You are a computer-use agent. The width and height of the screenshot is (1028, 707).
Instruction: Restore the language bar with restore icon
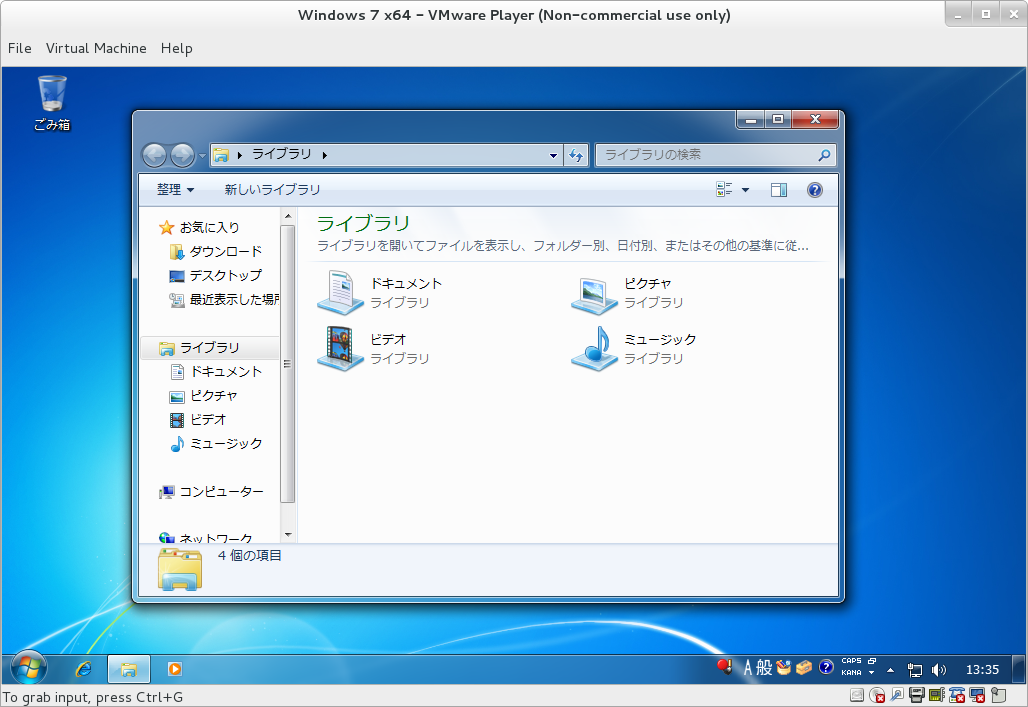[x=872, y=661]
